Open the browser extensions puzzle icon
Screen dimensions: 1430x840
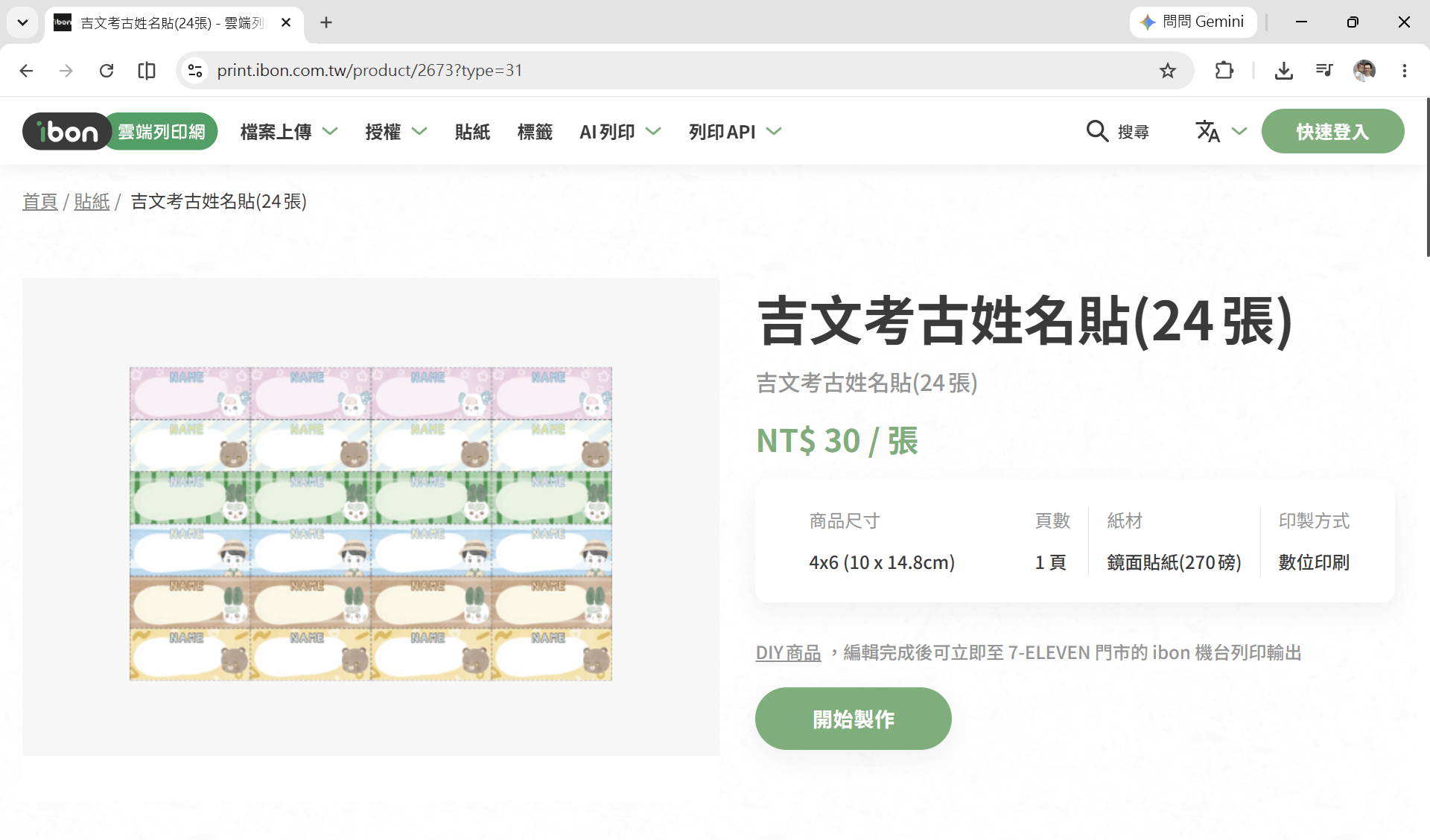[1224, 71]
